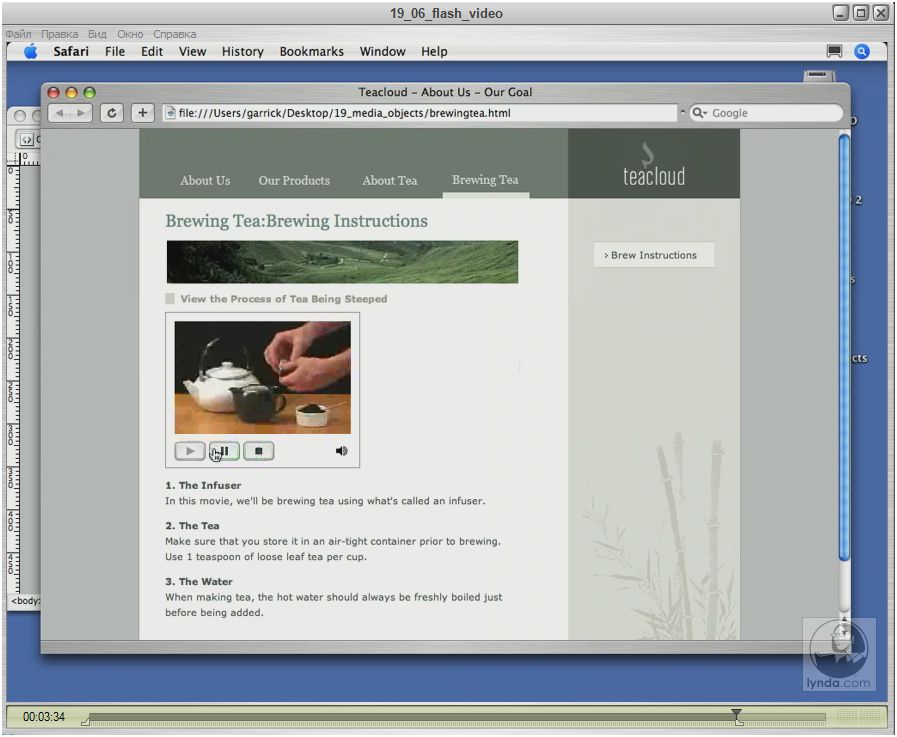The width and height of the screenshot is (897, 737).
Task: Open the Help menu in Safari
Action: pos(434,51)
